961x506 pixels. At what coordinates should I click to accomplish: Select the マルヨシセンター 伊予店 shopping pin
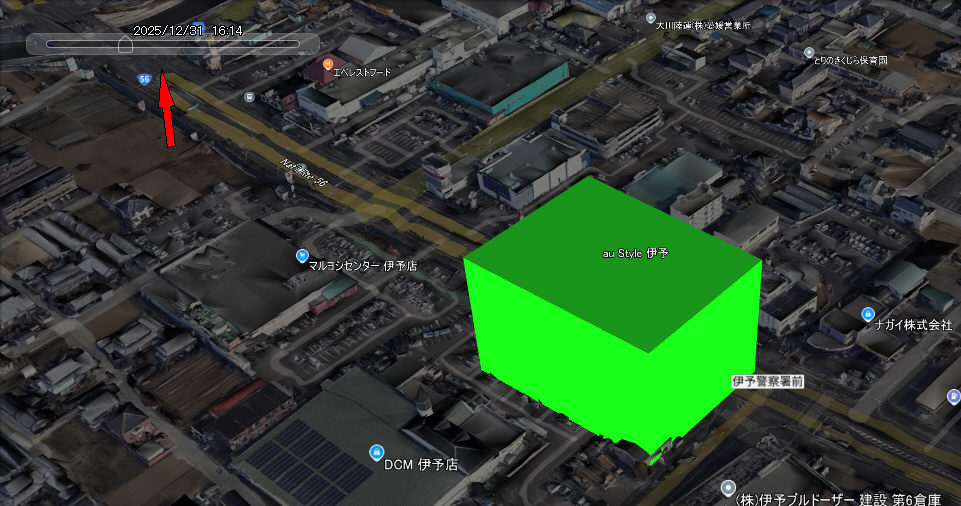coord(302,256)
